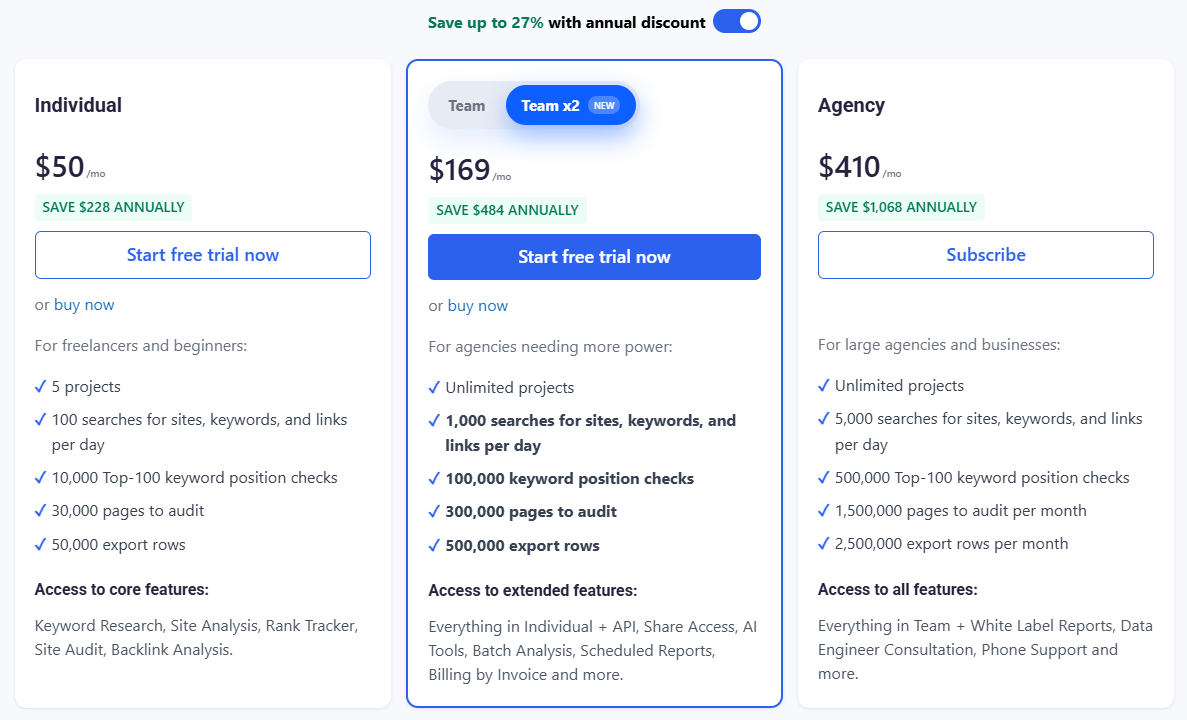The image size is (1187, 720).
Task: Click checkmark beside 2,500,000 export rows per month
Action: click(x=823, y=543)
